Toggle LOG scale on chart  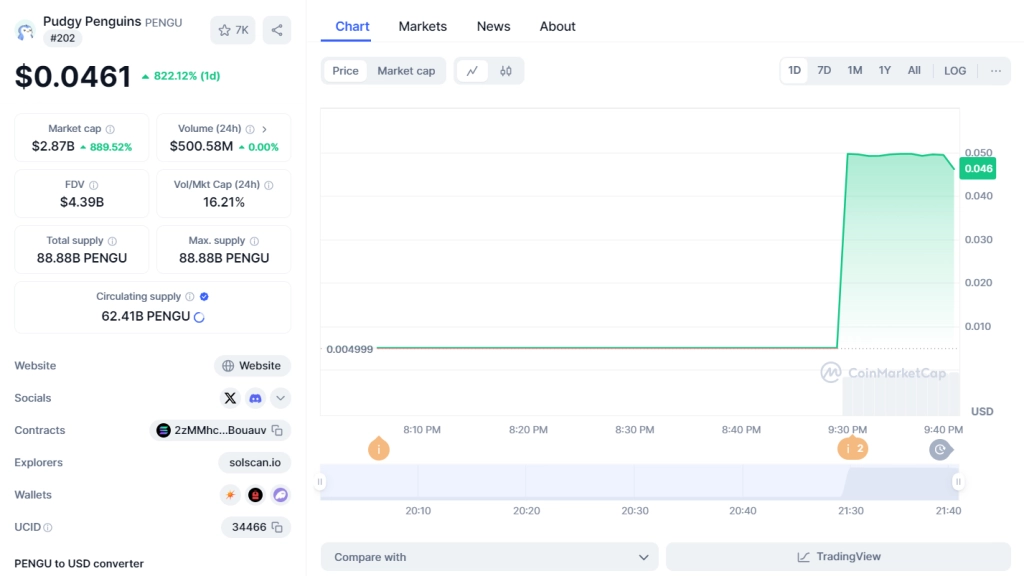pos(955,71)
